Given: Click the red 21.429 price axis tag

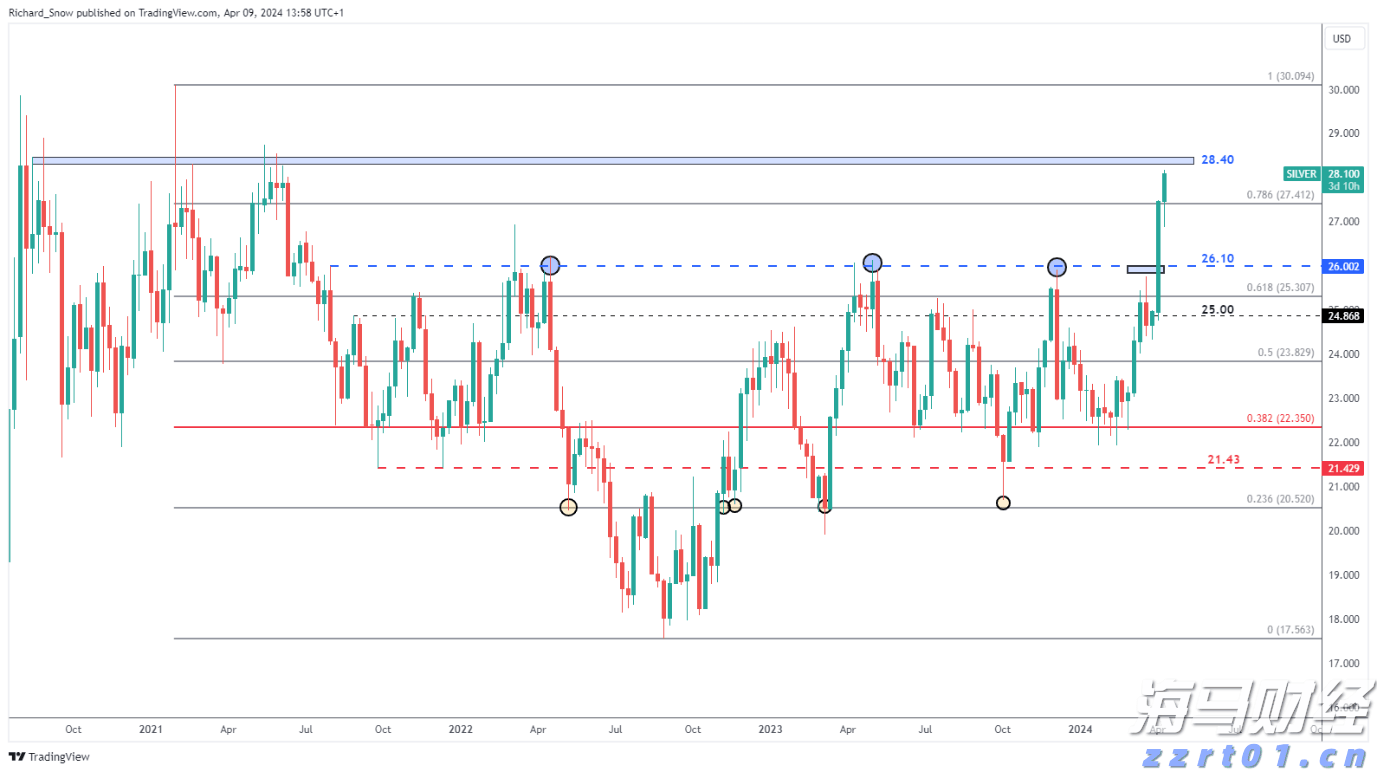Looking at the screenshot, I should click(1341, 468).
